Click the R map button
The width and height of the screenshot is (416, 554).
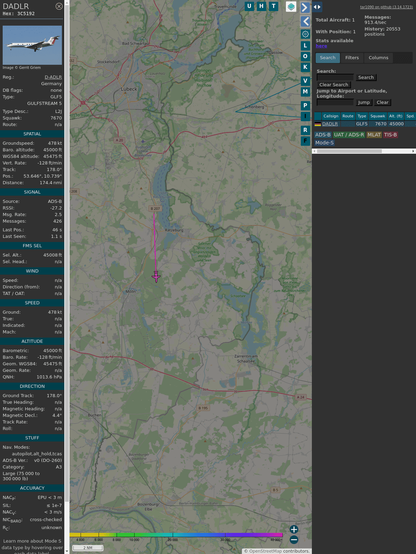pyautogui.click(x=305, y=130)
